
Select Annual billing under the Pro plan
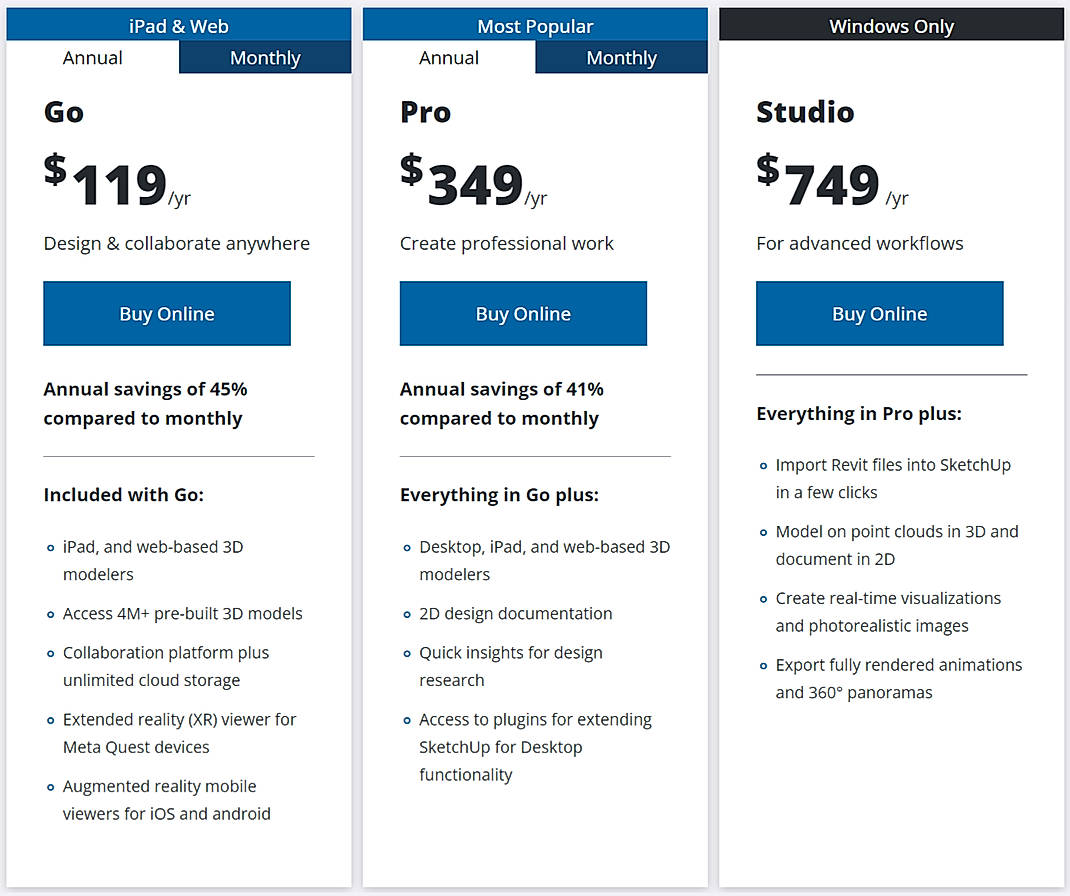click(x=448, y=57)
